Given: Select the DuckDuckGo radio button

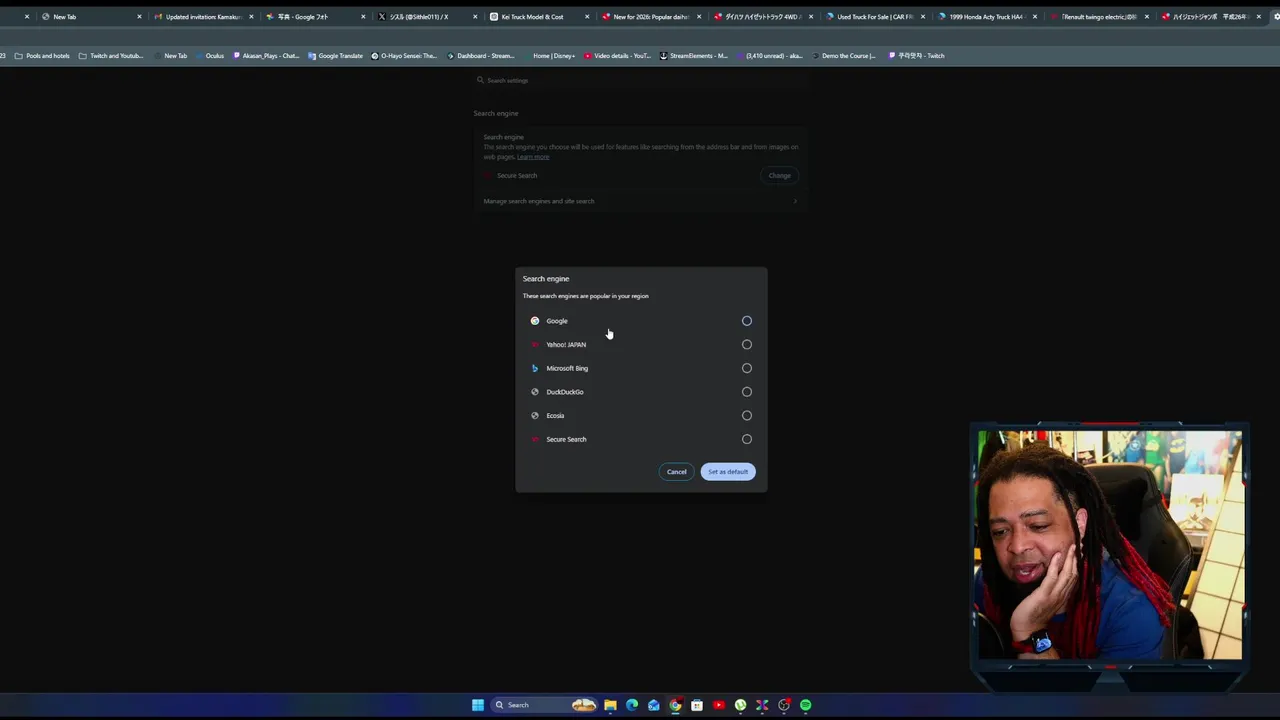Looking at the screenshot, I should pyautogui.click(x=747, y=392).
